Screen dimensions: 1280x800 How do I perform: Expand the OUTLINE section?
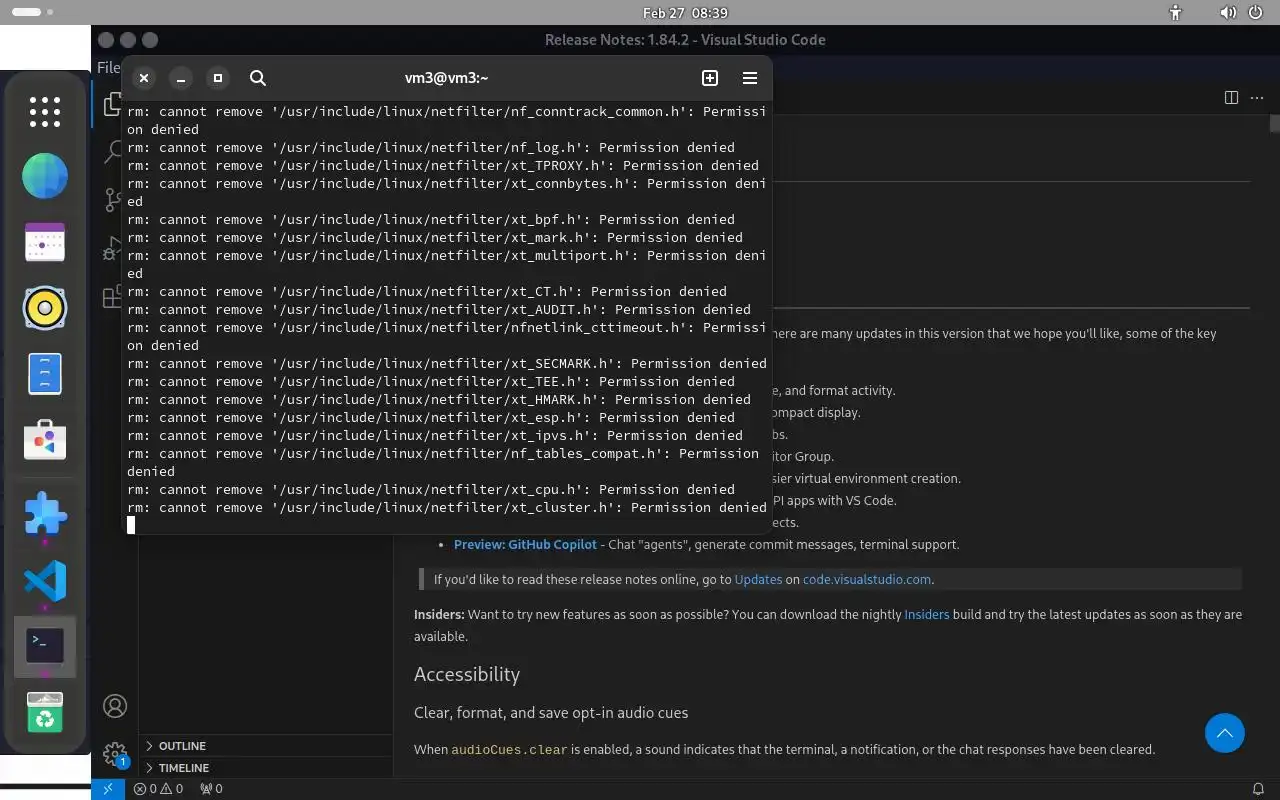(180, 746)
